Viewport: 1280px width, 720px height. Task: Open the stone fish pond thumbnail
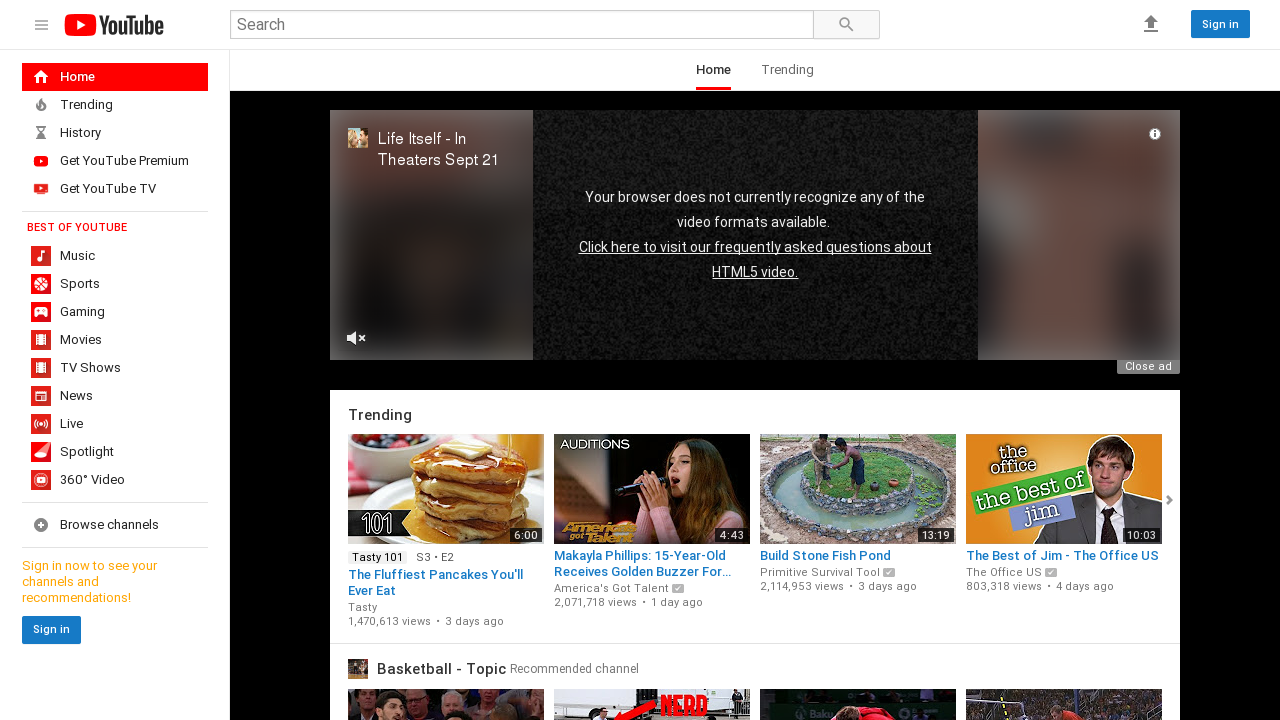(x=858, y=489)
